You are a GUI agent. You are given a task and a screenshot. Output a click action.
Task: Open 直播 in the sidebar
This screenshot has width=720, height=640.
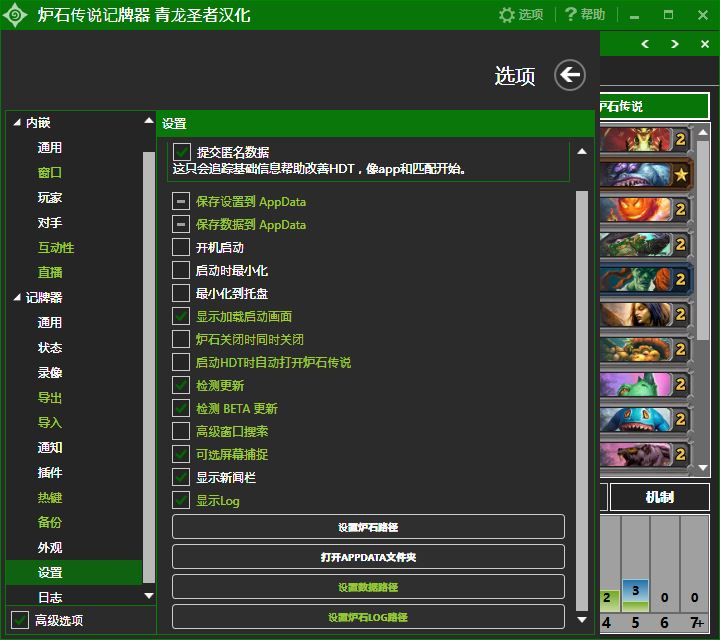[x=50, y=273]
